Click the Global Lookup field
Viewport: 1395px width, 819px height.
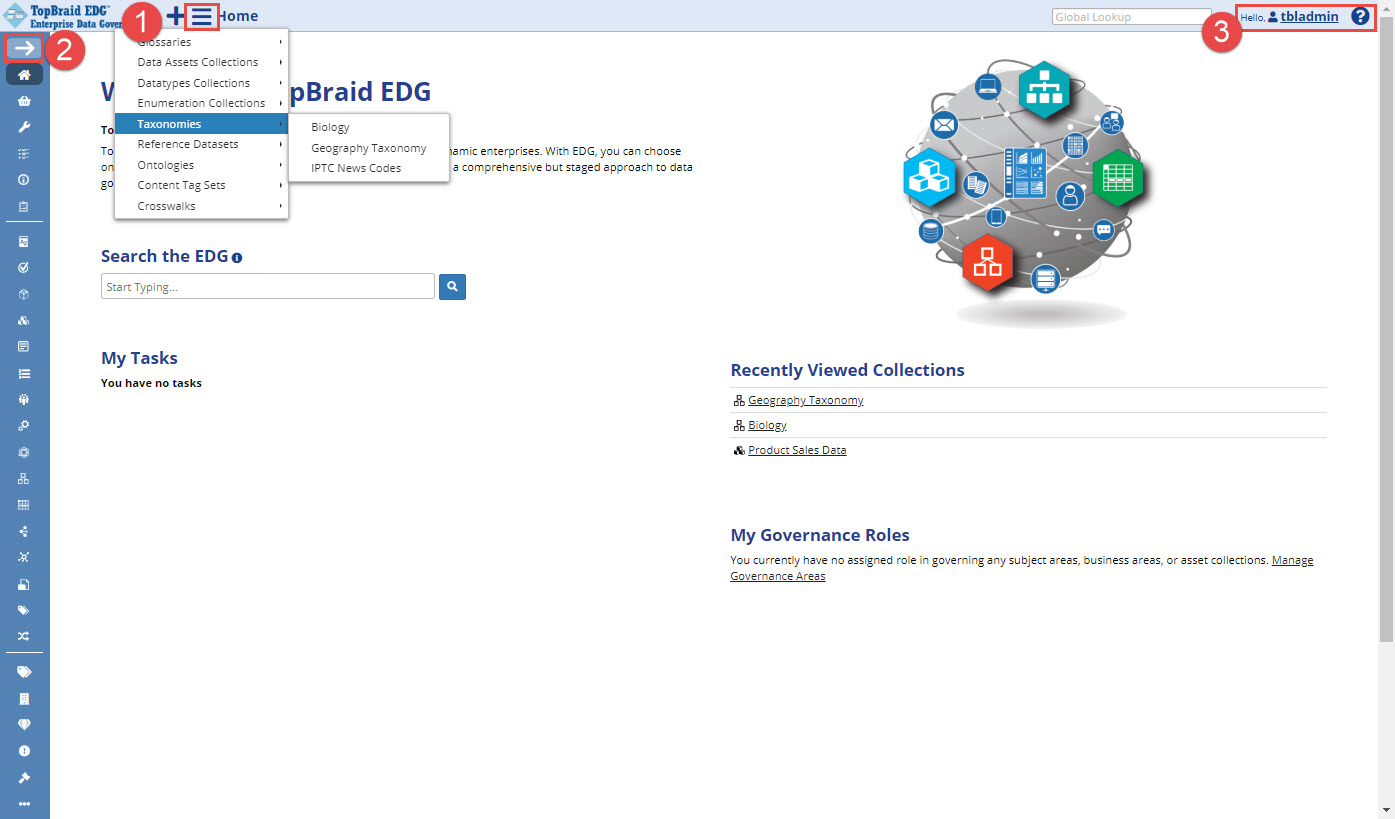(x=1131, y=17)
